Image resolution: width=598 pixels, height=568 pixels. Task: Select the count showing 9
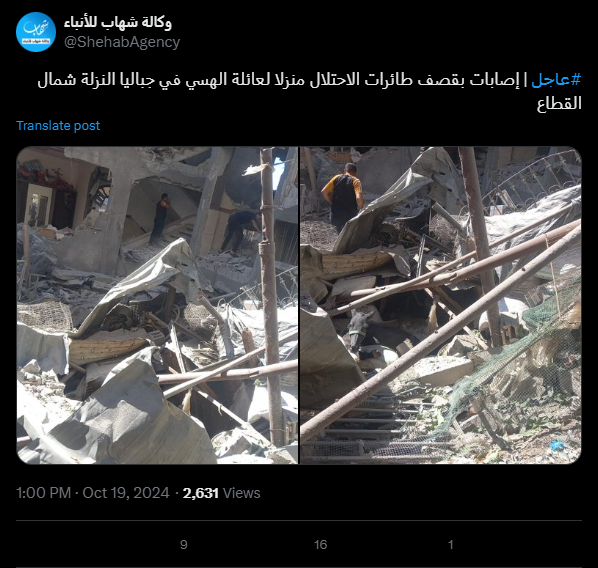184,544
